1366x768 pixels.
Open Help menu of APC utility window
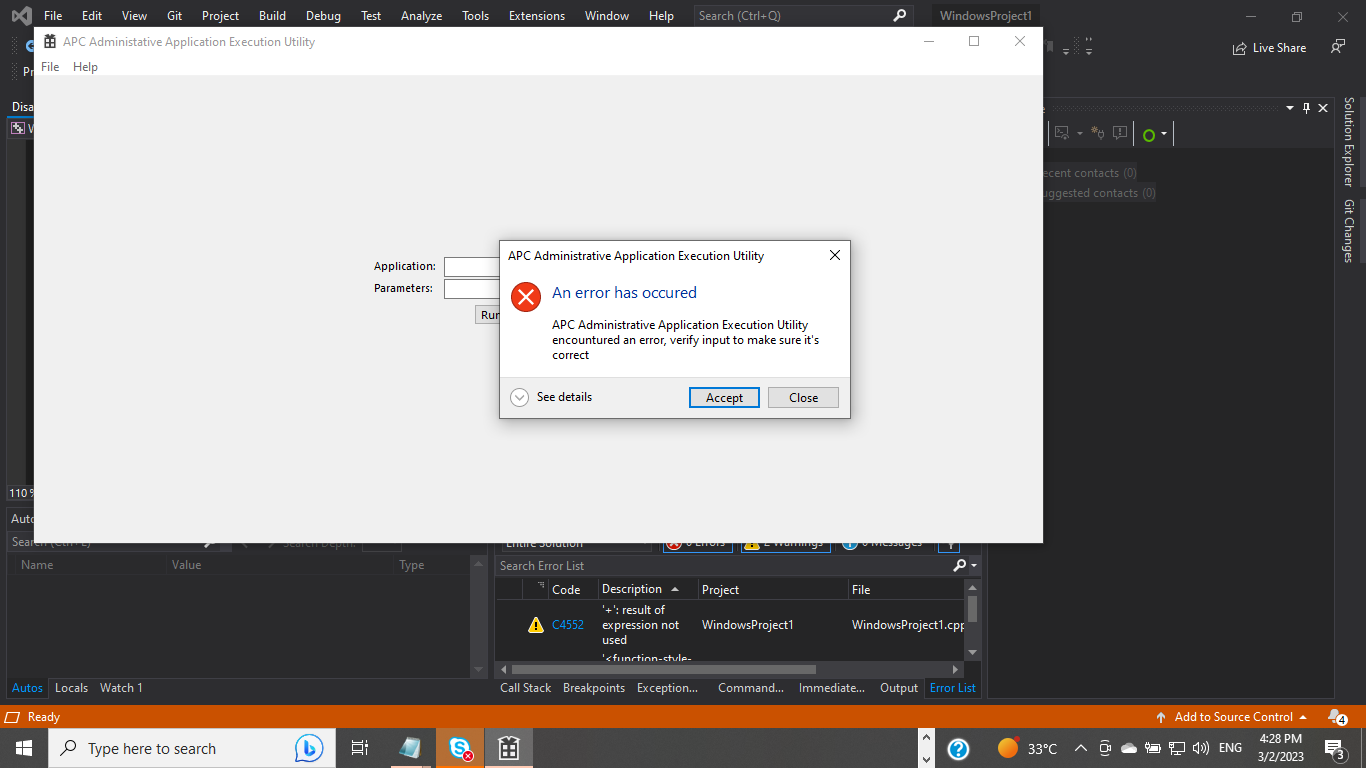click(x=86, y=67)
